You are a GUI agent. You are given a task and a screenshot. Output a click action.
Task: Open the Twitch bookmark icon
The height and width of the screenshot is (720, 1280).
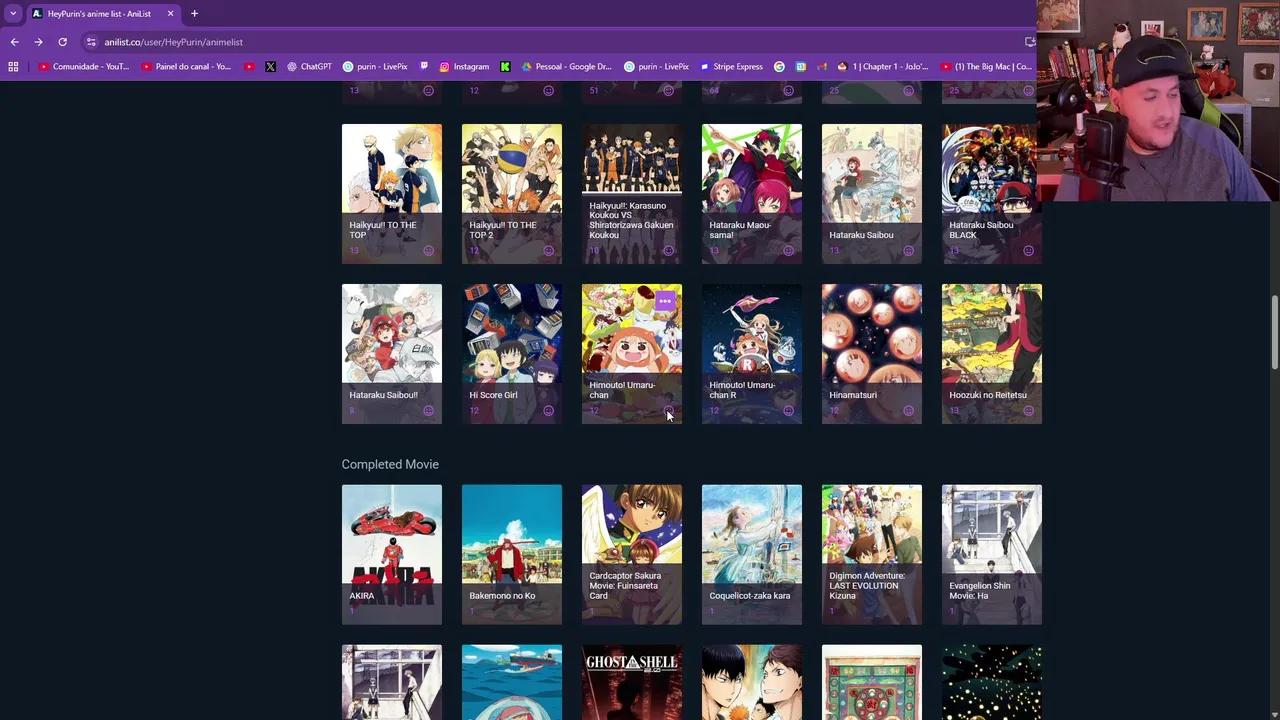point(424,67)
